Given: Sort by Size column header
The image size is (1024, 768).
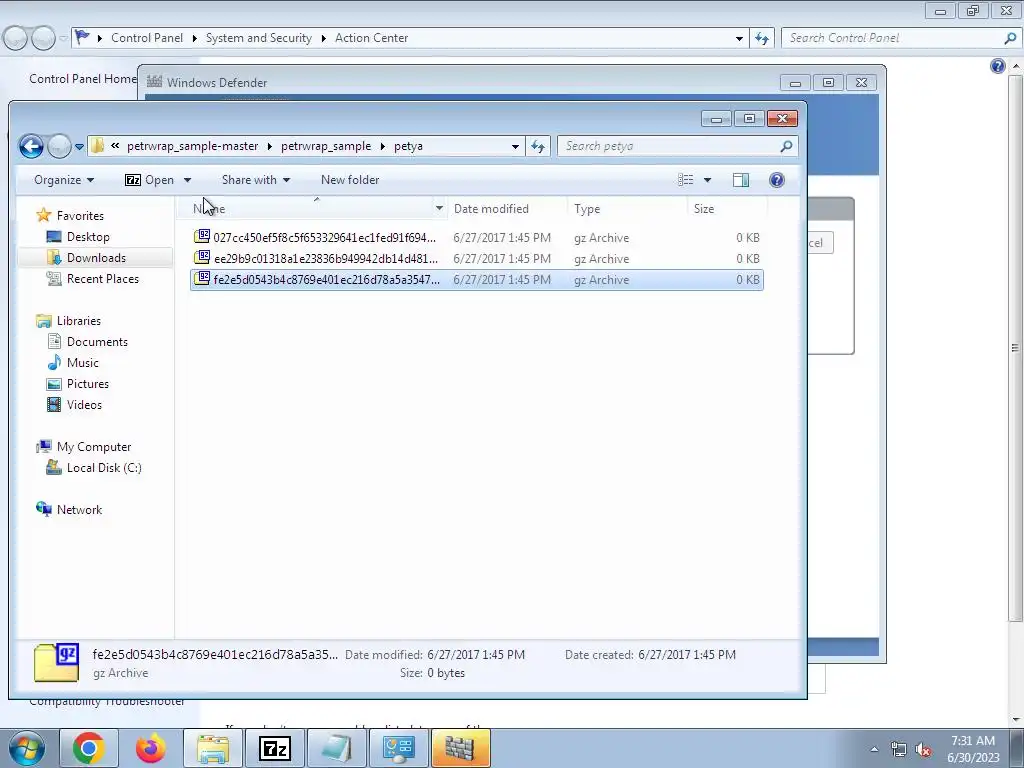Looking at the screenshot, I should [x=728, y=209].
